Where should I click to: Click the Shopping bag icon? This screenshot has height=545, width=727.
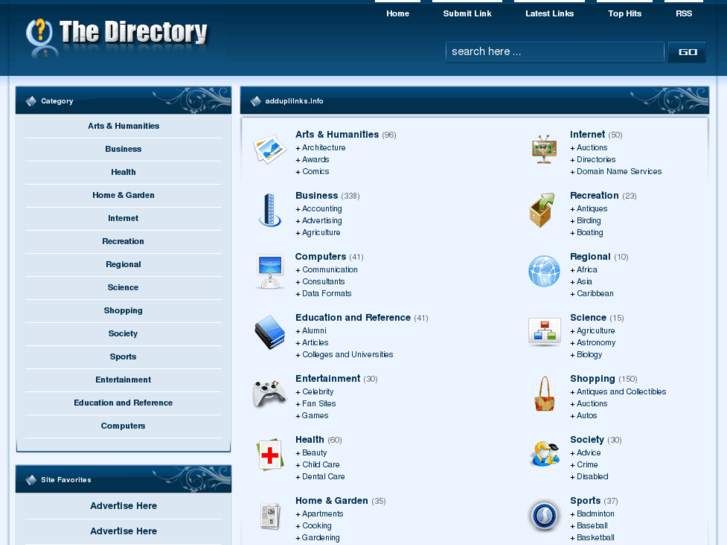545,394
